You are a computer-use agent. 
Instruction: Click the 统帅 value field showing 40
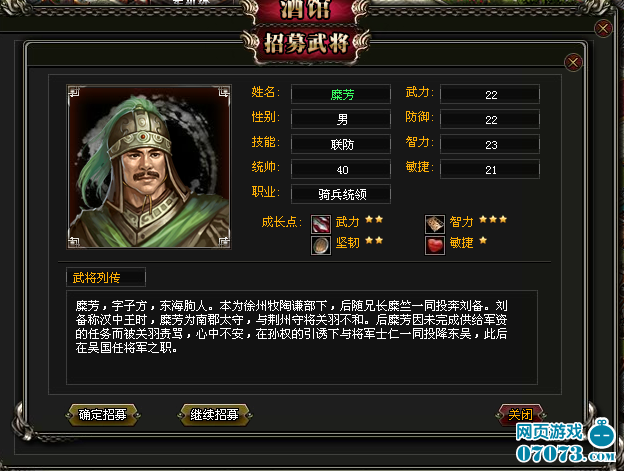(341, 169)
